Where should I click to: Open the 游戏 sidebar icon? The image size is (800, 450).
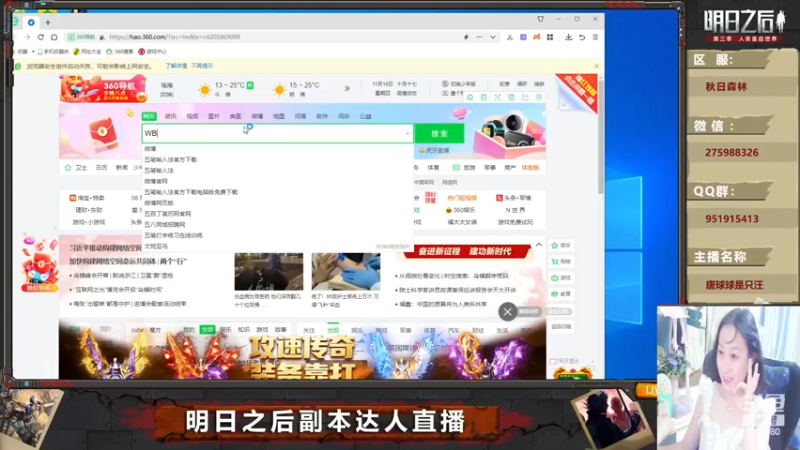click(561, 278)
